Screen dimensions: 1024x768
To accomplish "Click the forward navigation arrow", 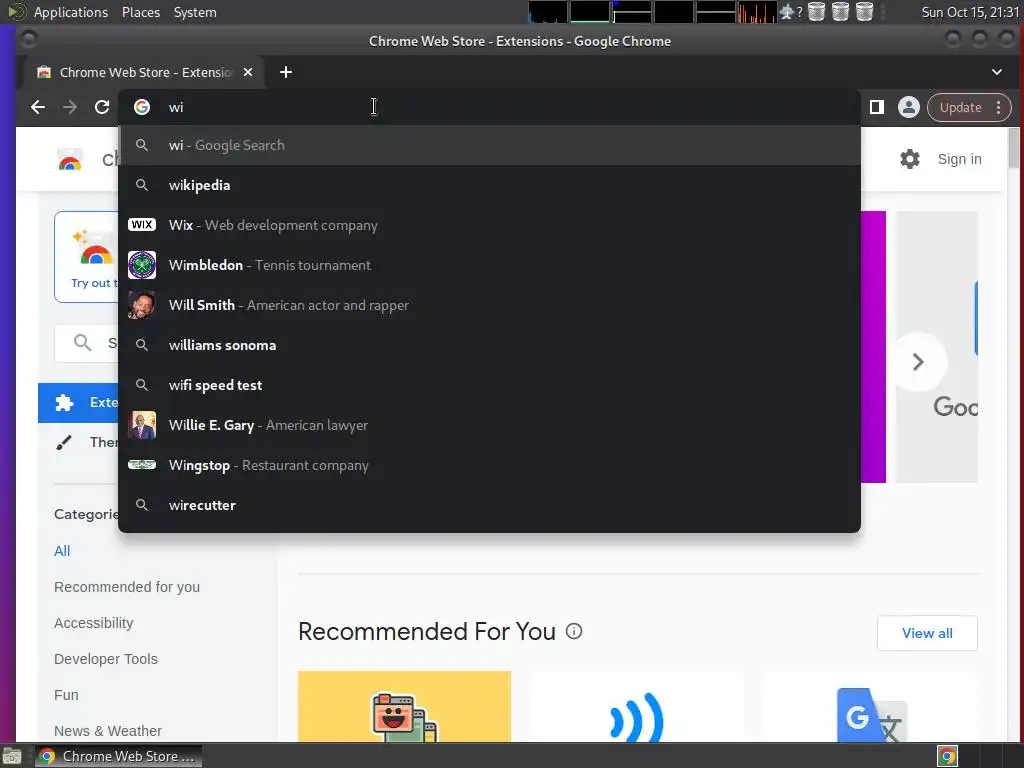I will coord(70,107).
